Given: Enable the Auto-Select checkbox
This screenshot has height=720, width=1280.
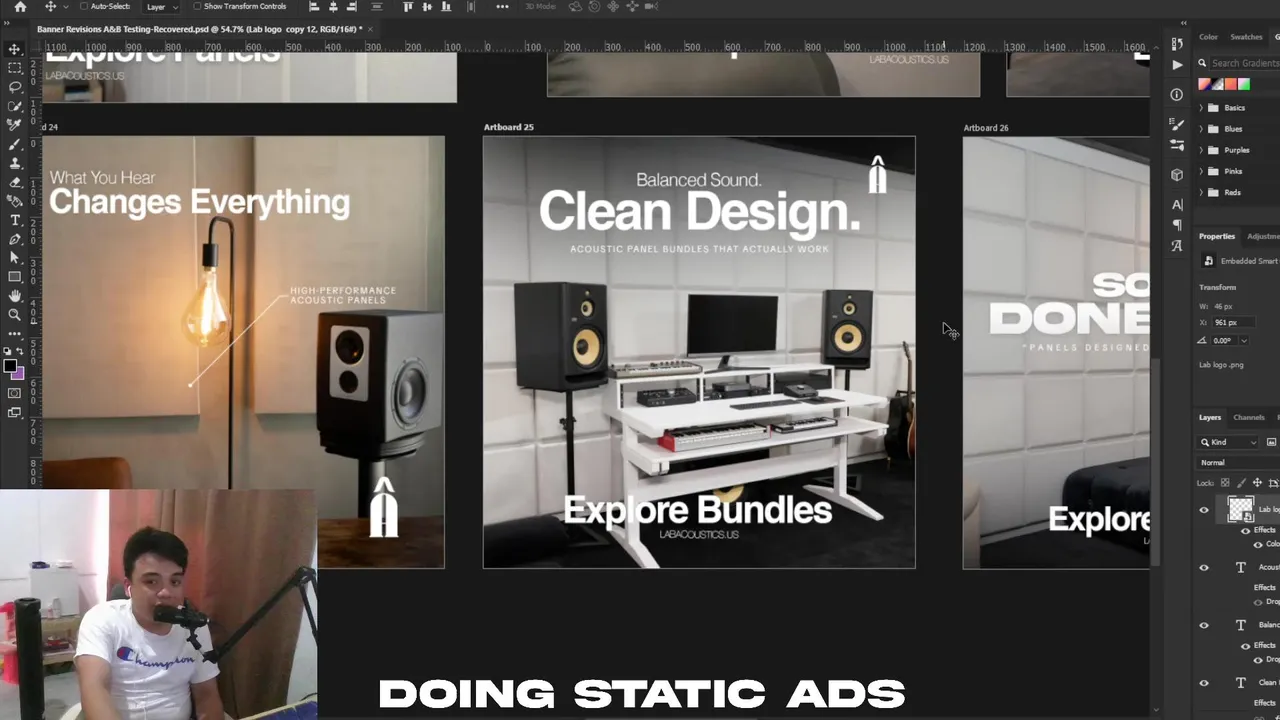Looking at the screenshot, I should [82, 7].
